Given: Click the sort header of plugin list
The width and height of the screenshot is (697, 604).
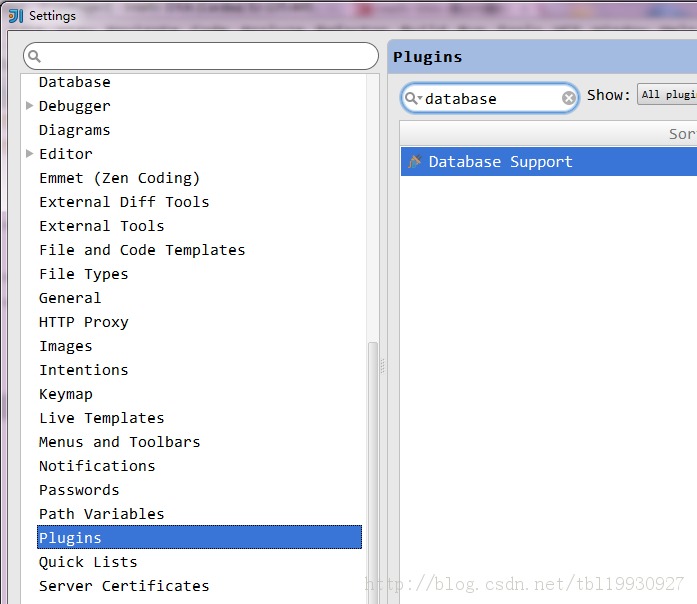Looking at the screenshot, I should click(x=548, y=133).
